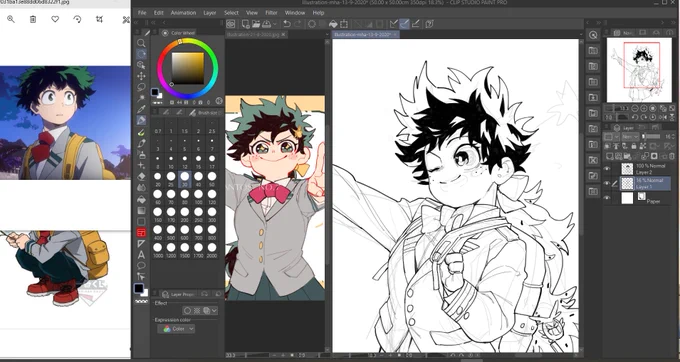Viewport: 680px width, 362px height.
Task: Toggle visibility eye of Paper layer
Action: pos(607,198)
